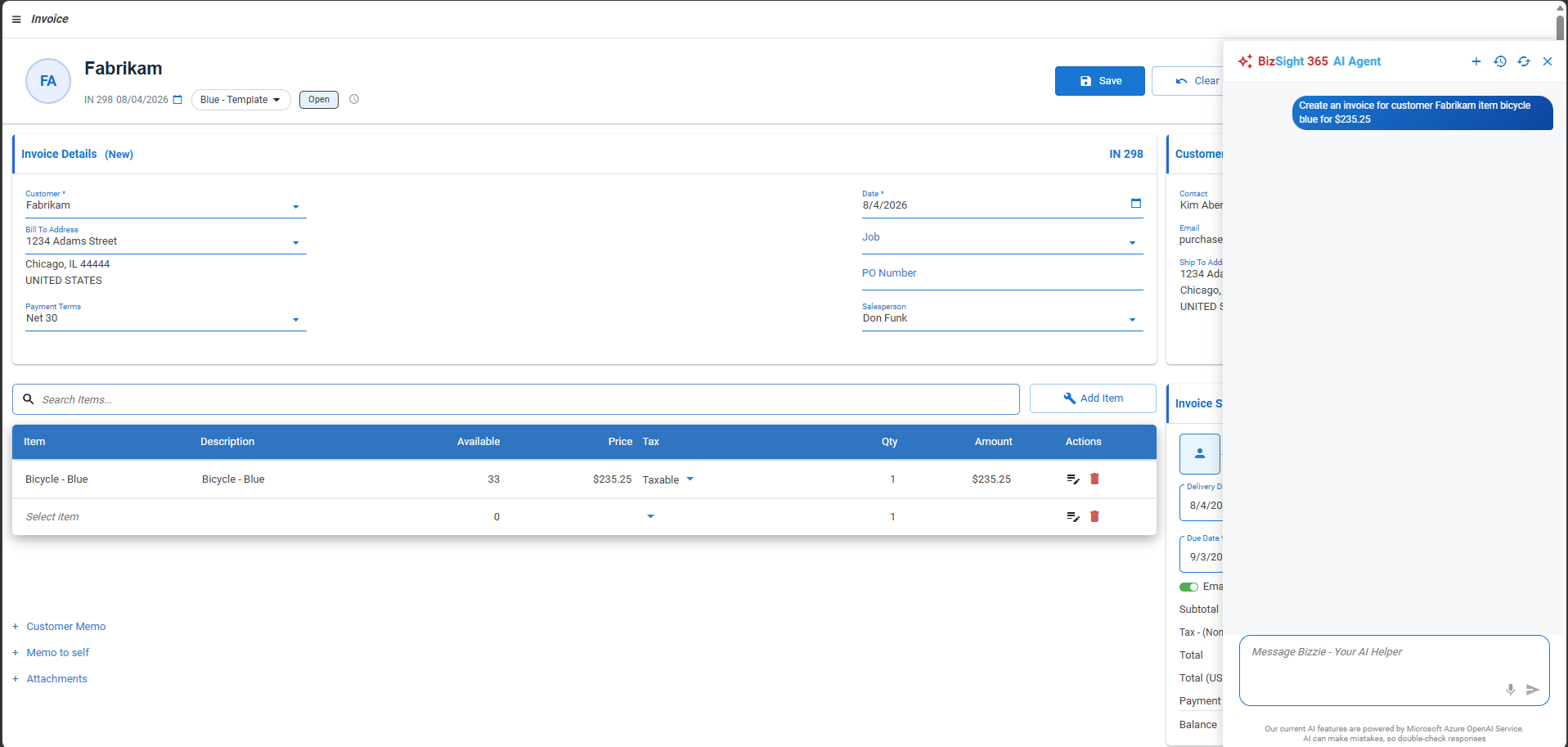1568x747 pixels.
Task: Click the IN 298 invoice number label
Action: click(1126, 154)
